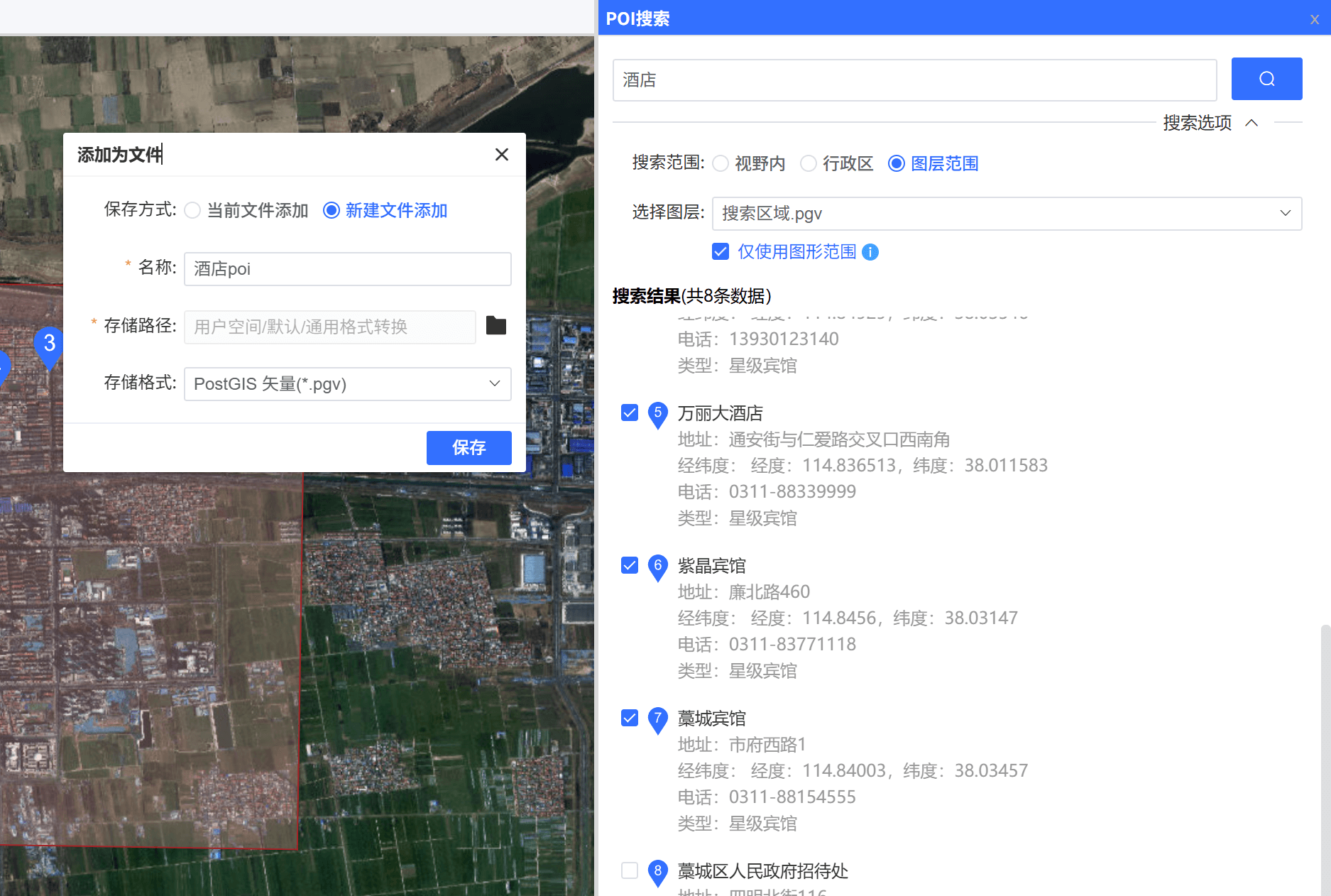The image size is (1331, 896).
Task: Click the 名称 field containing 酒店poi
Action: pos(347,269)
